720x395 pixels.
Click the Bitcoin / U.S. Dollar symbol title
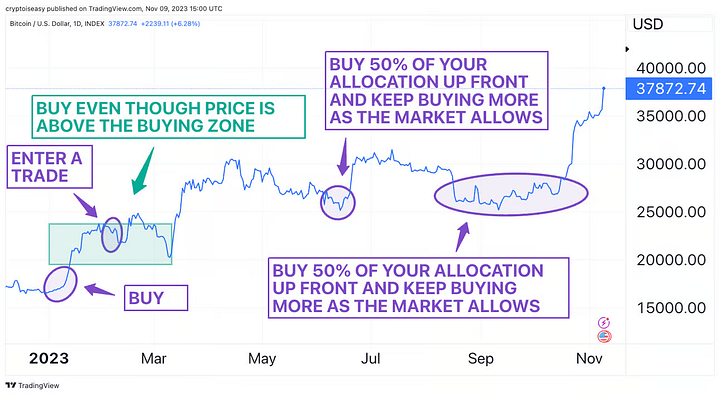57,23
